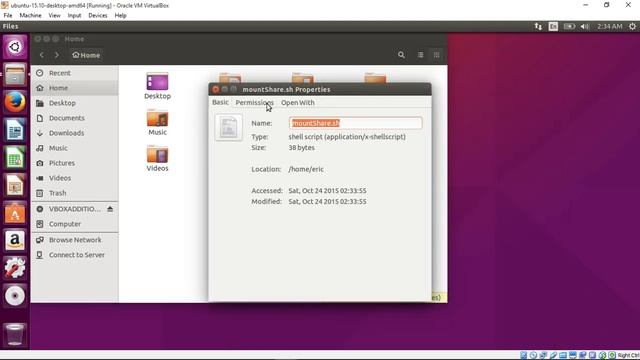The height and width of the screenshot is (360, 640).
Task: Open Browse Network in the sidebar
Action: pos(75,240)
